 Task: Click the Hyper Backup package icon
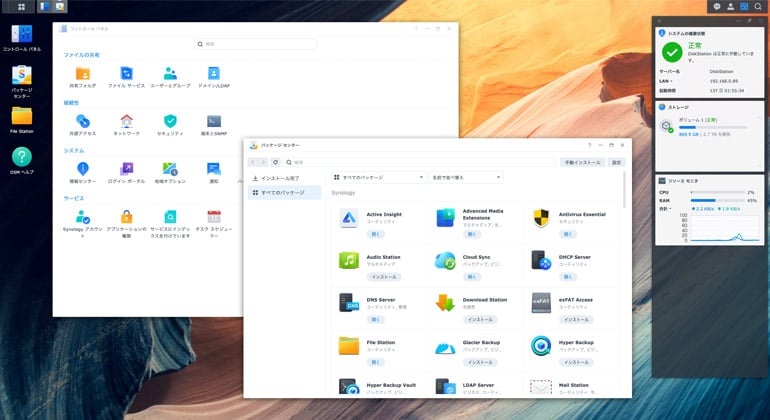541,345
